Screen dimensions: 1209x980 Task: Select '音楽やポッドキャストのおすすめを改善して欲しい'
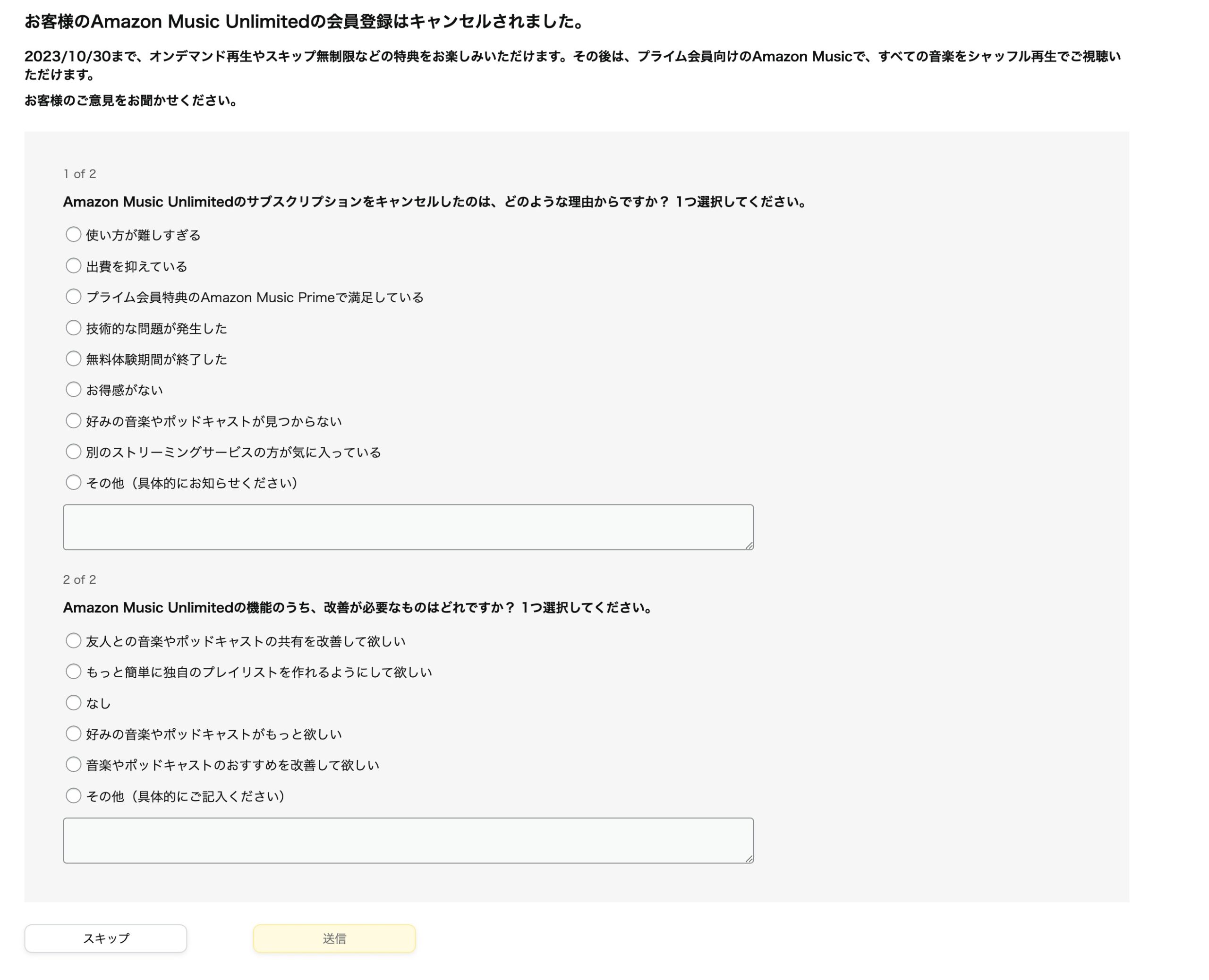(73, 764)
